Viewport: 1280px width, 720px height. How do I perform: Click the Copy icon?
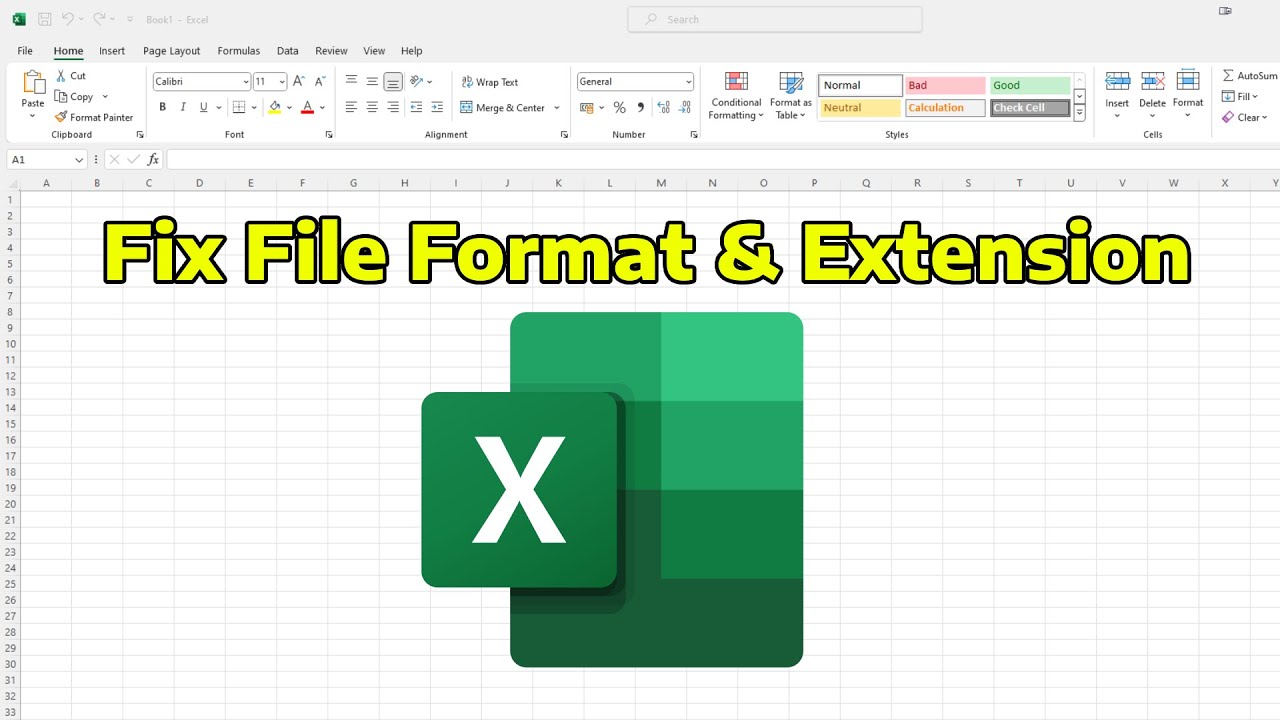click(61, 97)
